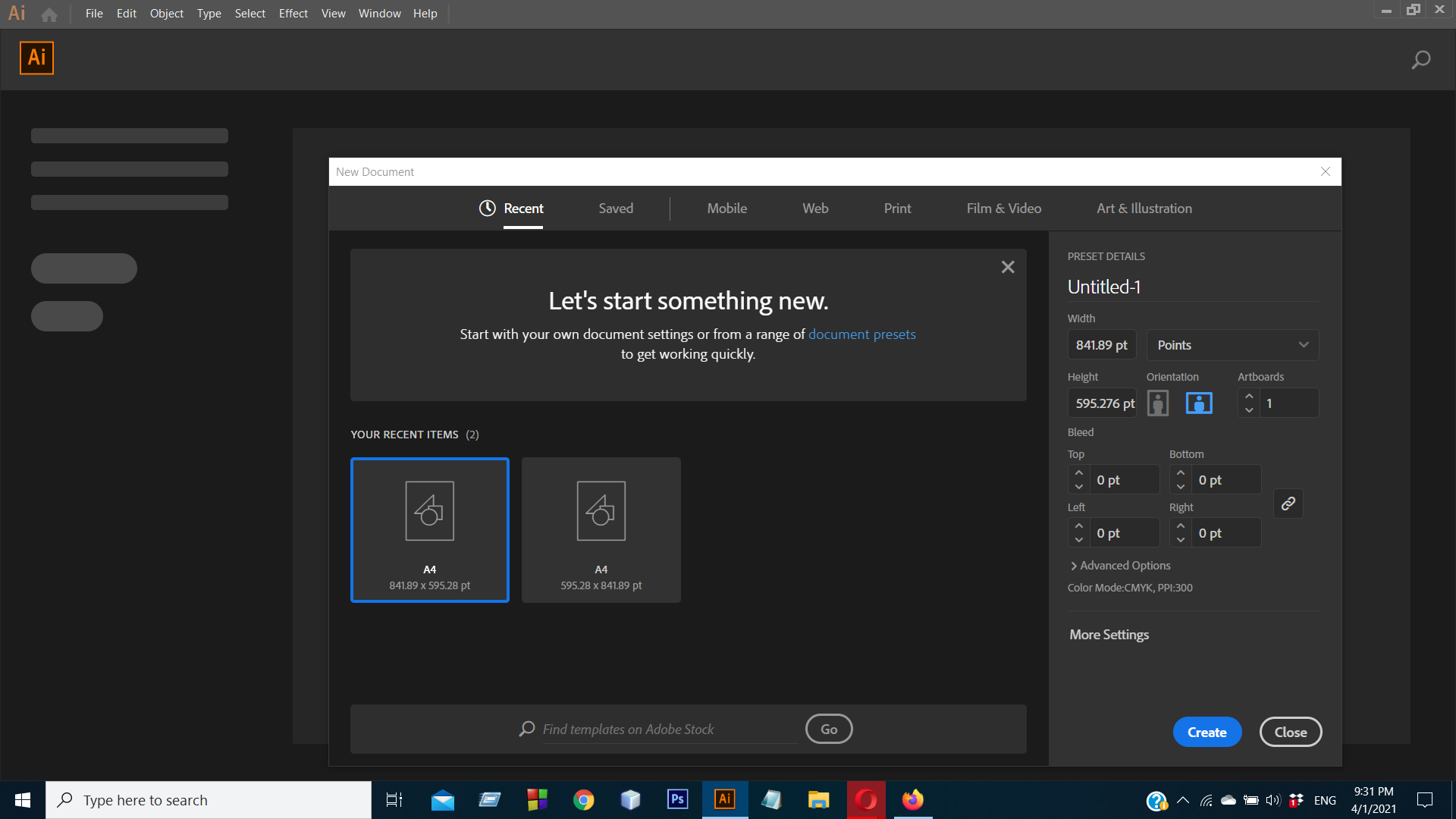This screenshot has width=1456, height=819.
Task: Click the Height field showing 595.276 pt
Action: click(x=1102, y=403)
